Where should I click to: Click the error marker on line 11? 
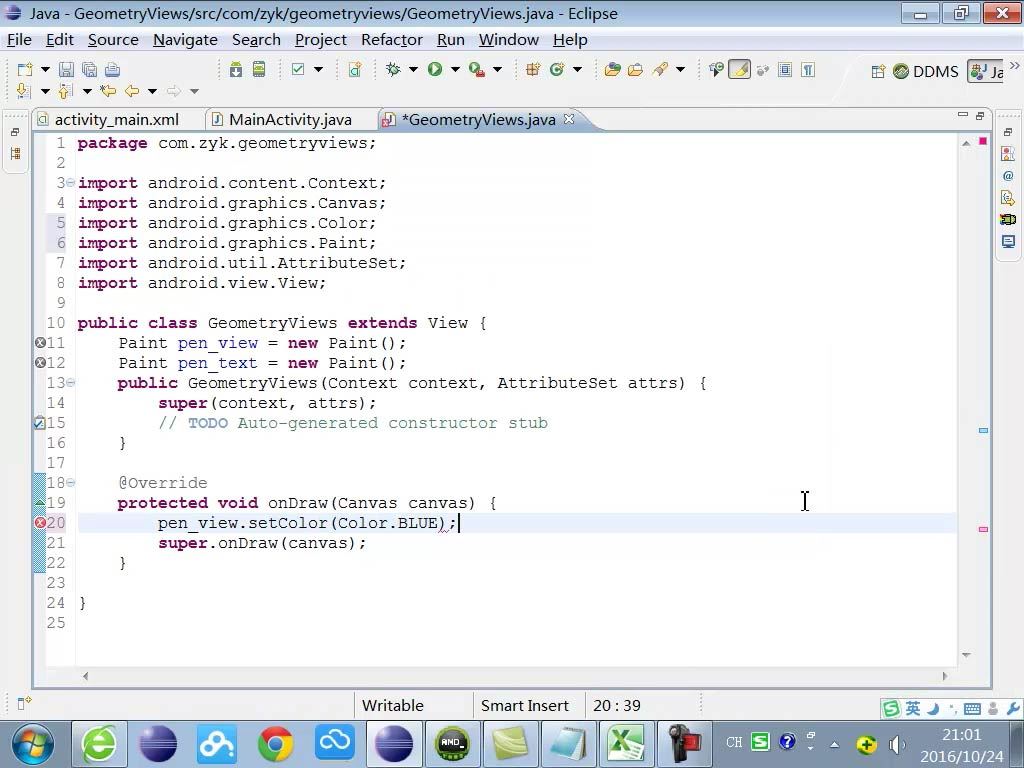tap(40, 342)
